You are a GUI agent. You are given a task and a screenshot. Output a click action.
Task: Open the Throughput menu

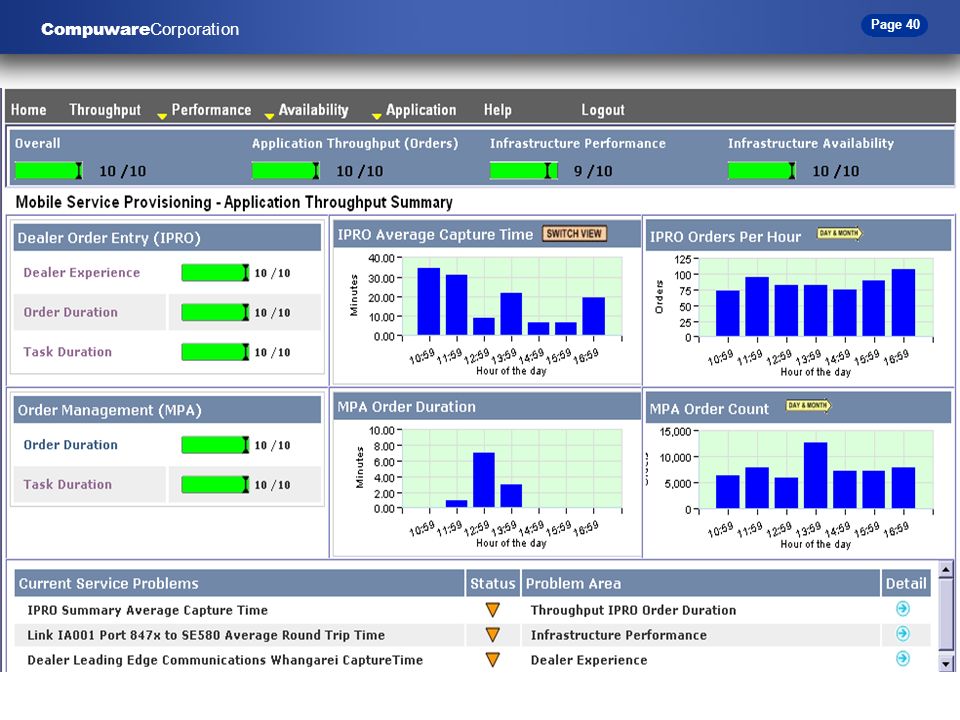pos(105,110)
